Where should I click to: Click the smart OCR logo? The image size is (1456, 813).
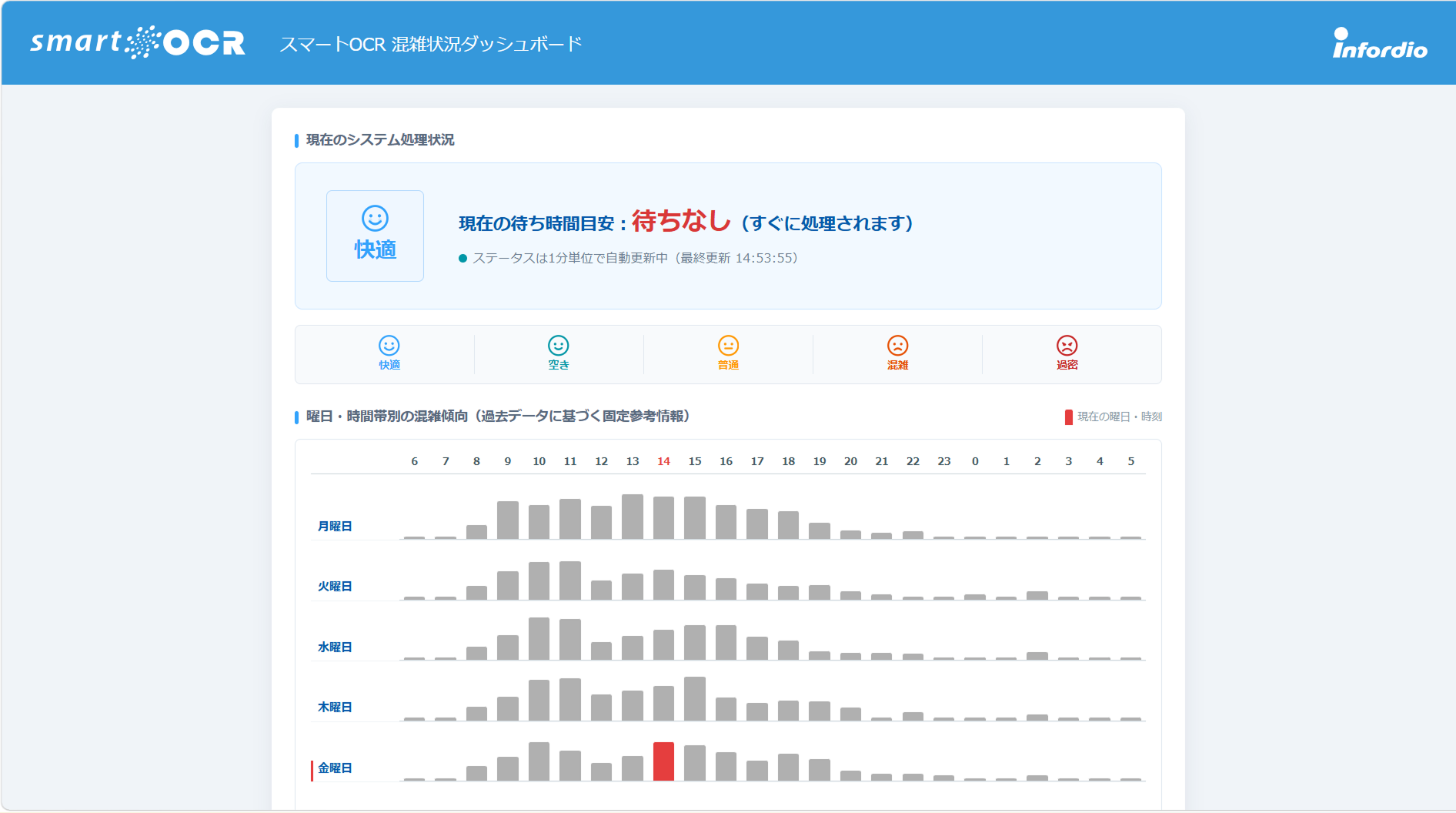coord(138,42)
